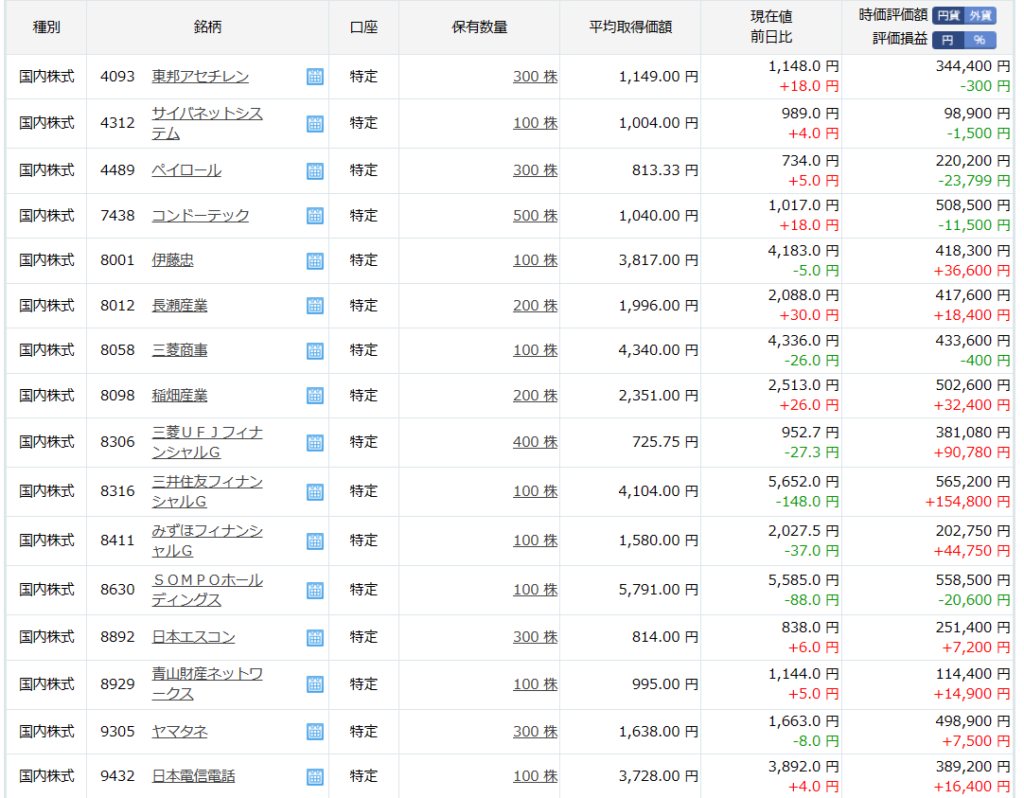Show profit/loss in 円
The image size is (1024, 798).
[948, 40]
